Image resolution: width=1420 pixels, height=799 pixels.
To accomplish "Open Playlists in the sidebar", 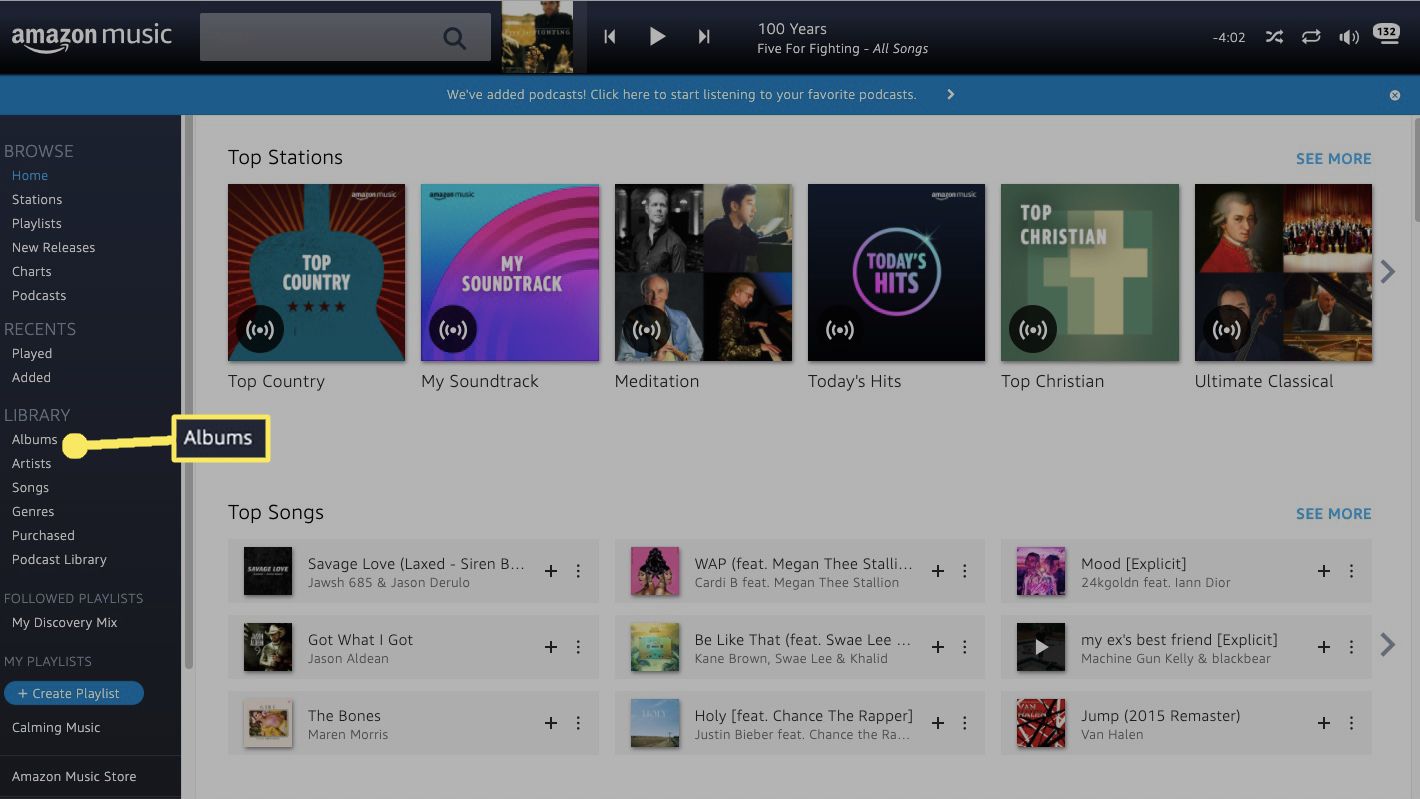I will point(37,223).
